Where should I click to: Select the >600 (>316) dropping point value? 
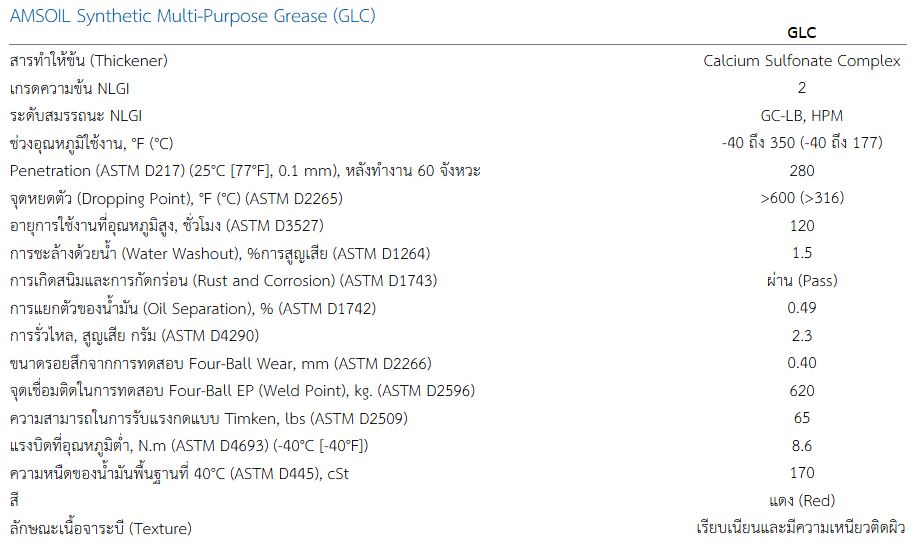[801, 198]
